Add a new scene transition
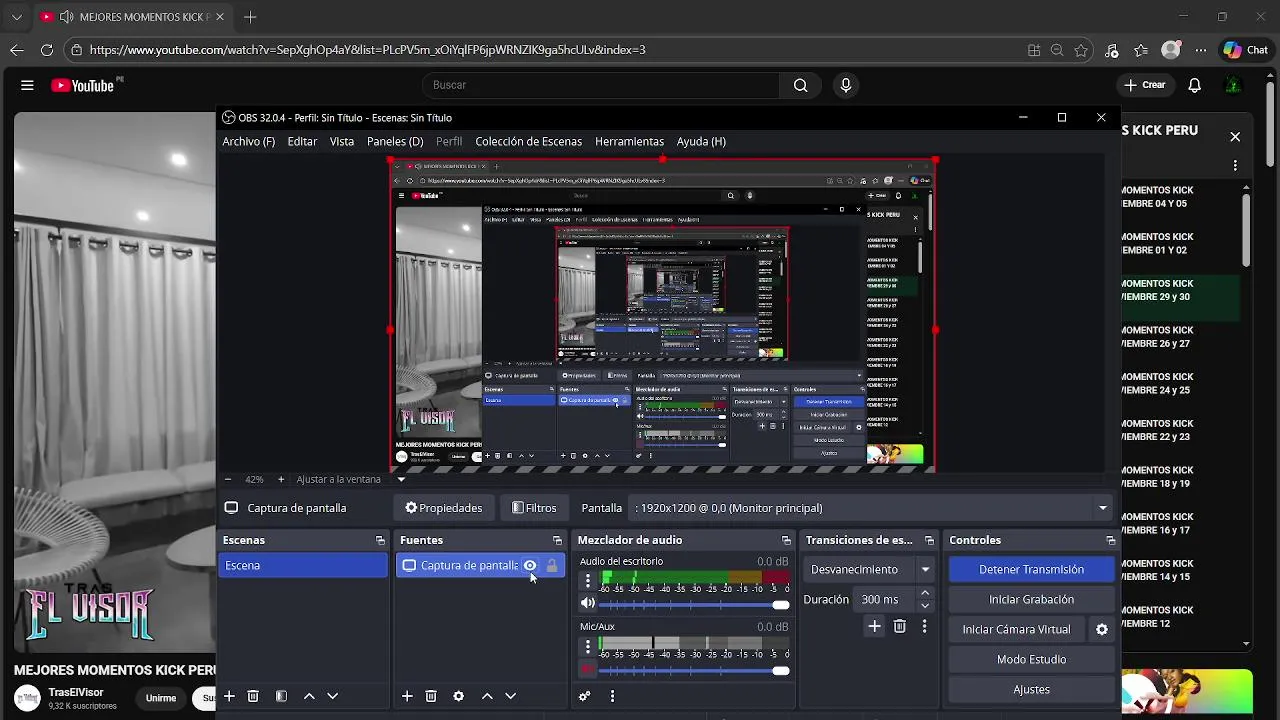 click(874, 626)
